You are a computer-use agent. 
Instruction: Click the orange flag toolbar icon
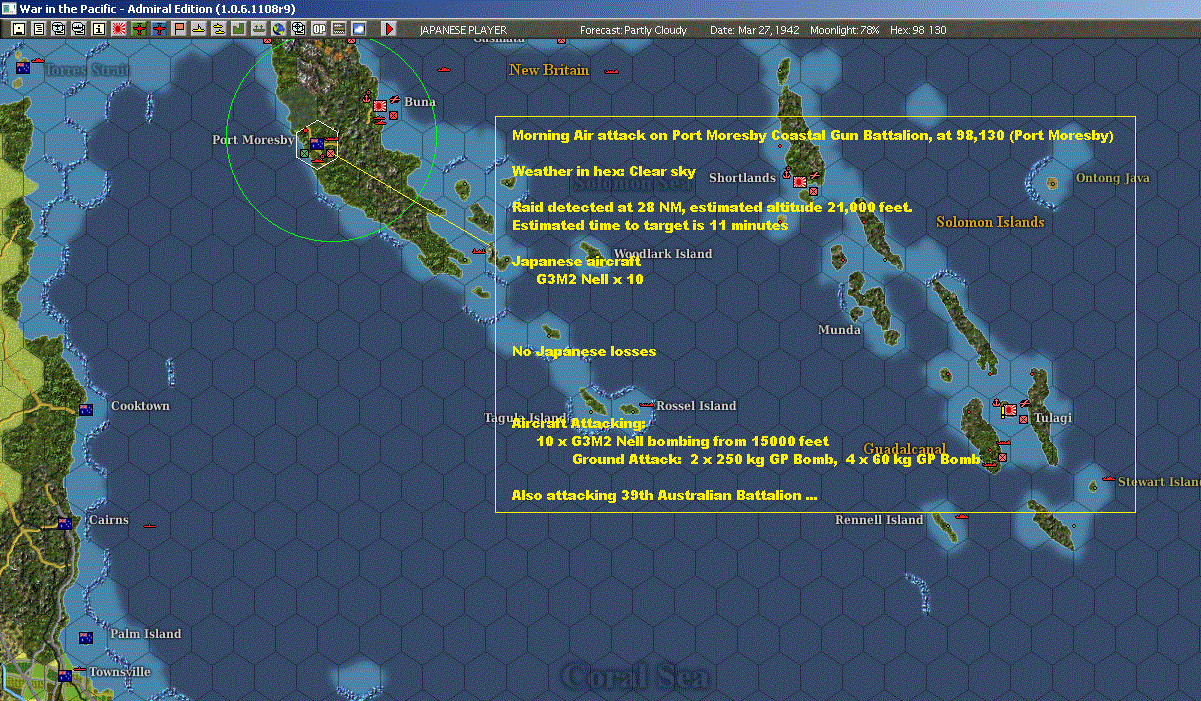(179, 29)
